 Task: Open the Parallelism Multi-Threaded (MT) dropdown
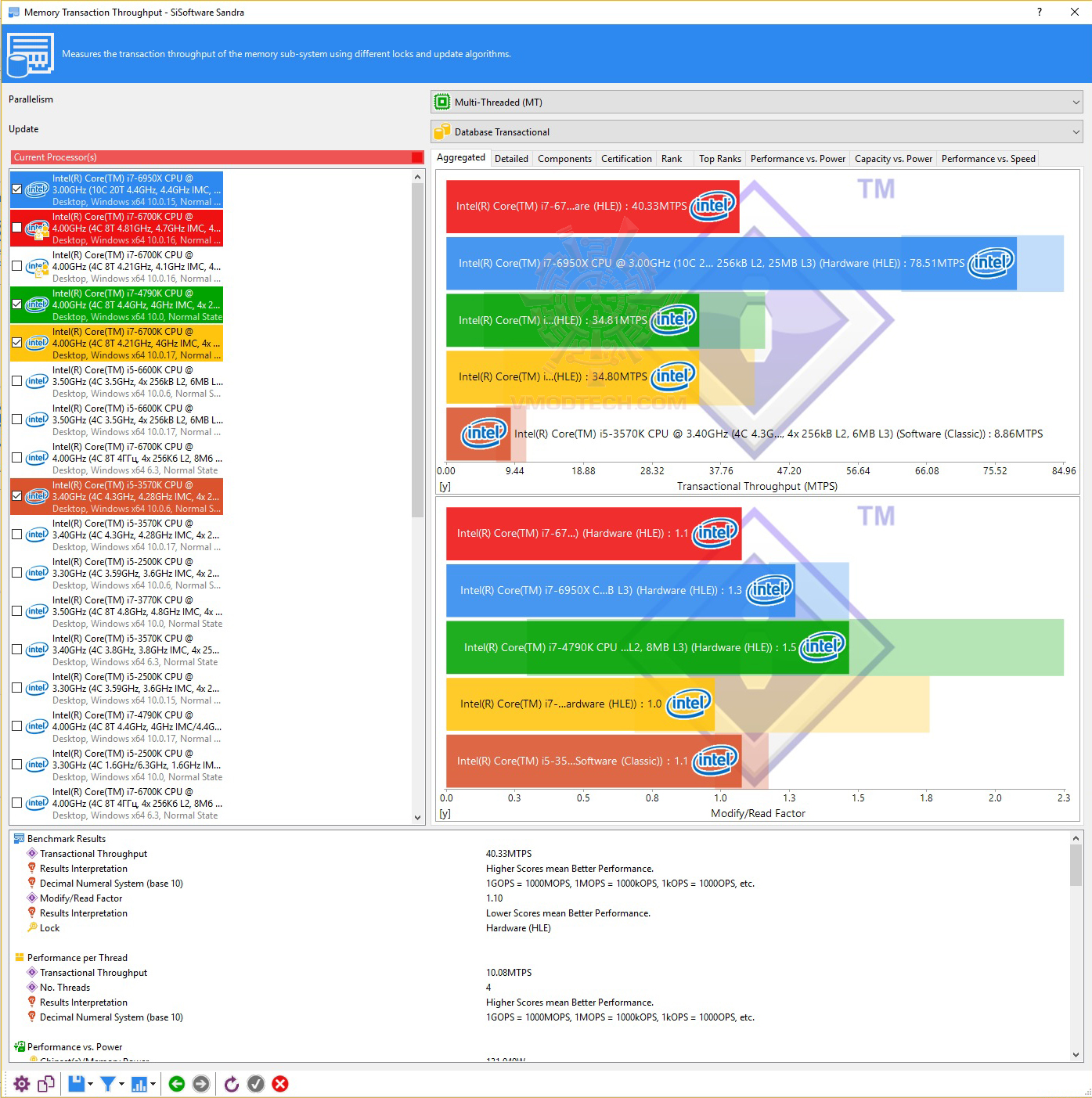coord(756,102)
